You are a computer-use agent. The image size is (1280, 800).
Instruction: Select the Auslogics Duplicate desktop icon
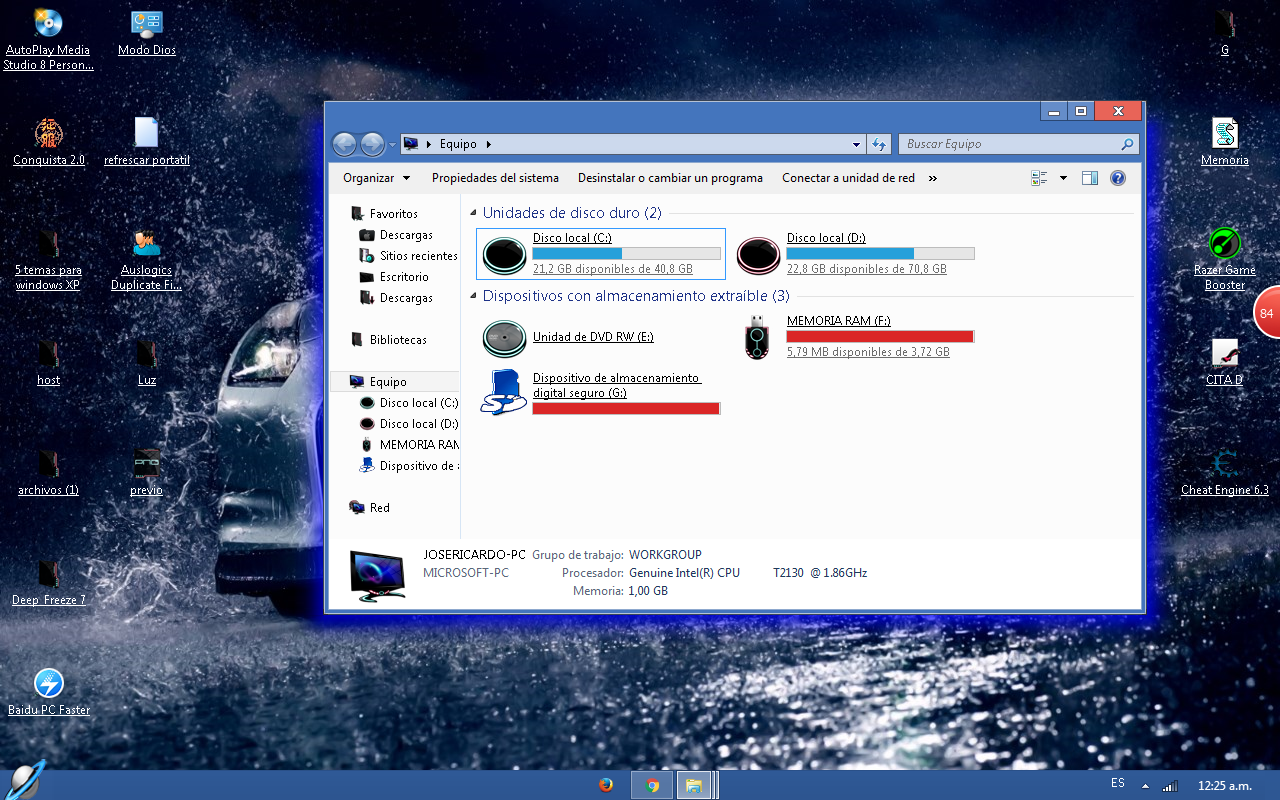(147, 259)
